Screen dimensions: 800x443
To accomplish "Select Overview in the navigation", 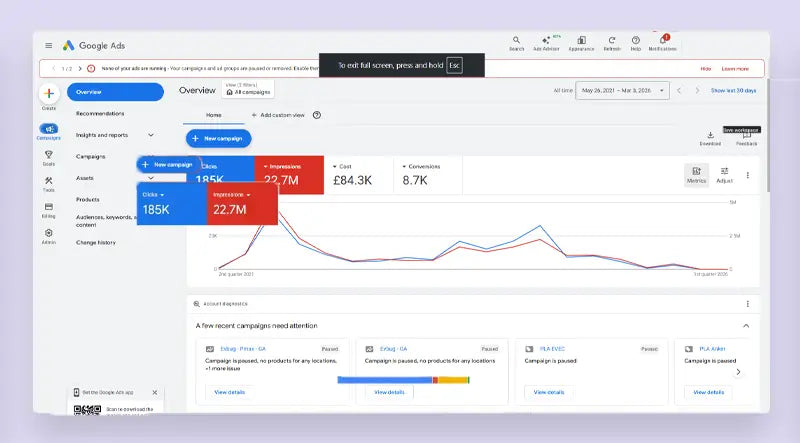I will click(115, 92).
